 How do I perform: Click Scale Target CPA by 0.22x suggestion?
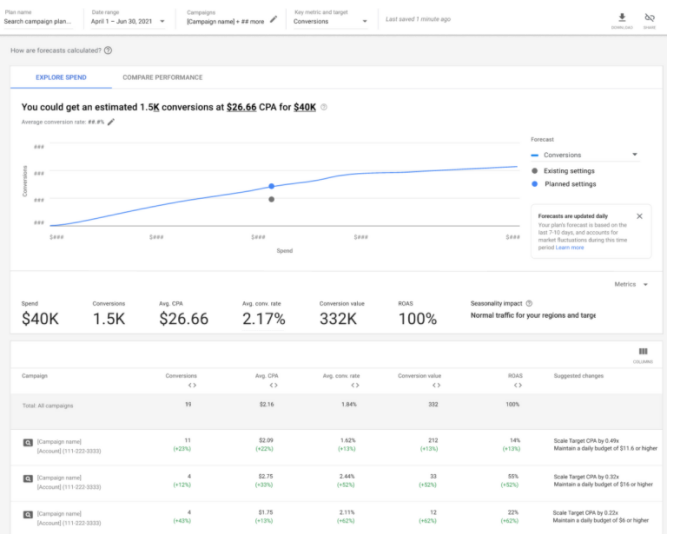point(585,513)
